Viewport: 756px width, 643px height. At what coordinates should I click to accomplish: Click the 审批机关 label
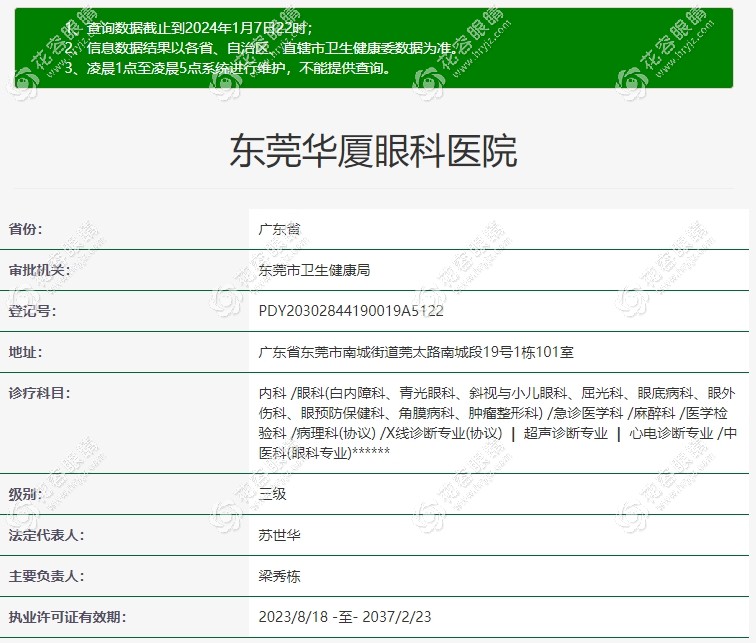[x=40, y=270]
